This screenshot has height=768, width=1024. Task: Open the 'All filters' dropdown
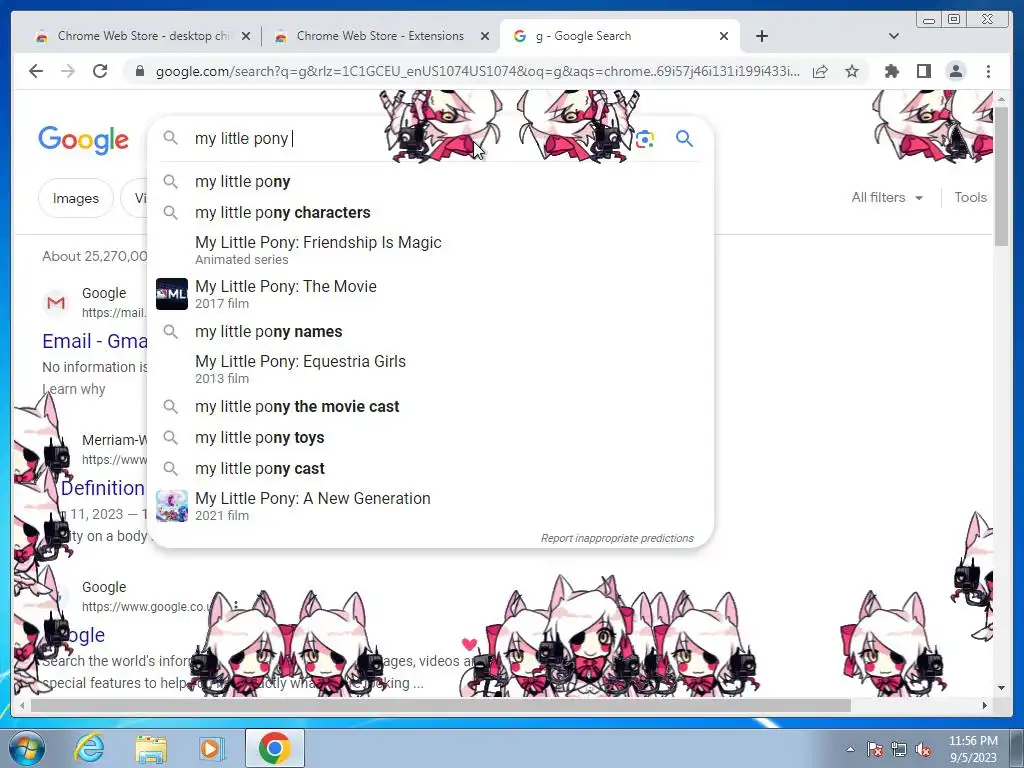[887, 197]
